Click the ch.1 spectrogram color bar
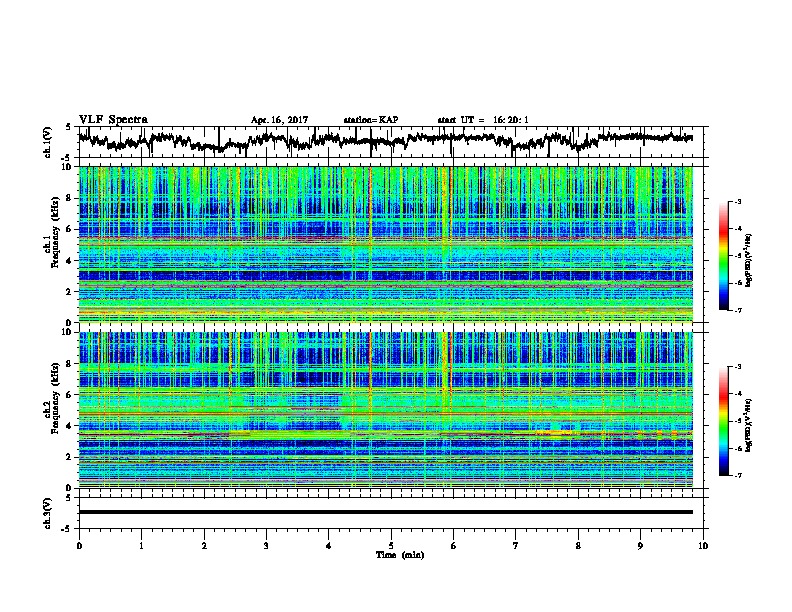The width and height of the screenshot is (792, 612). [x=723, y=256]
